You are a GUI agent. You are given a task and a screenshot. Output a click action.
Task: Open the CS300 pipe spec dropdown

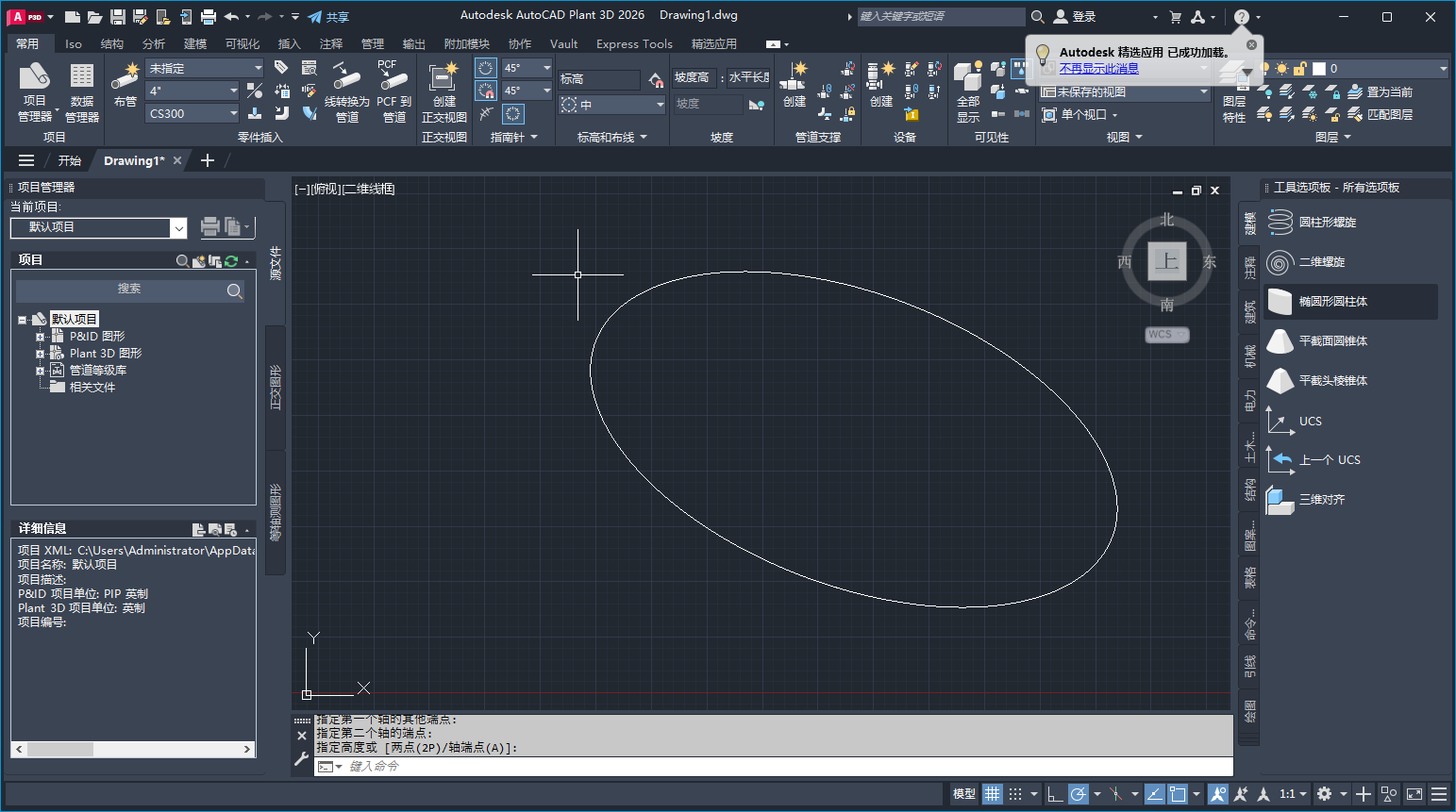(x=192, y=113)
